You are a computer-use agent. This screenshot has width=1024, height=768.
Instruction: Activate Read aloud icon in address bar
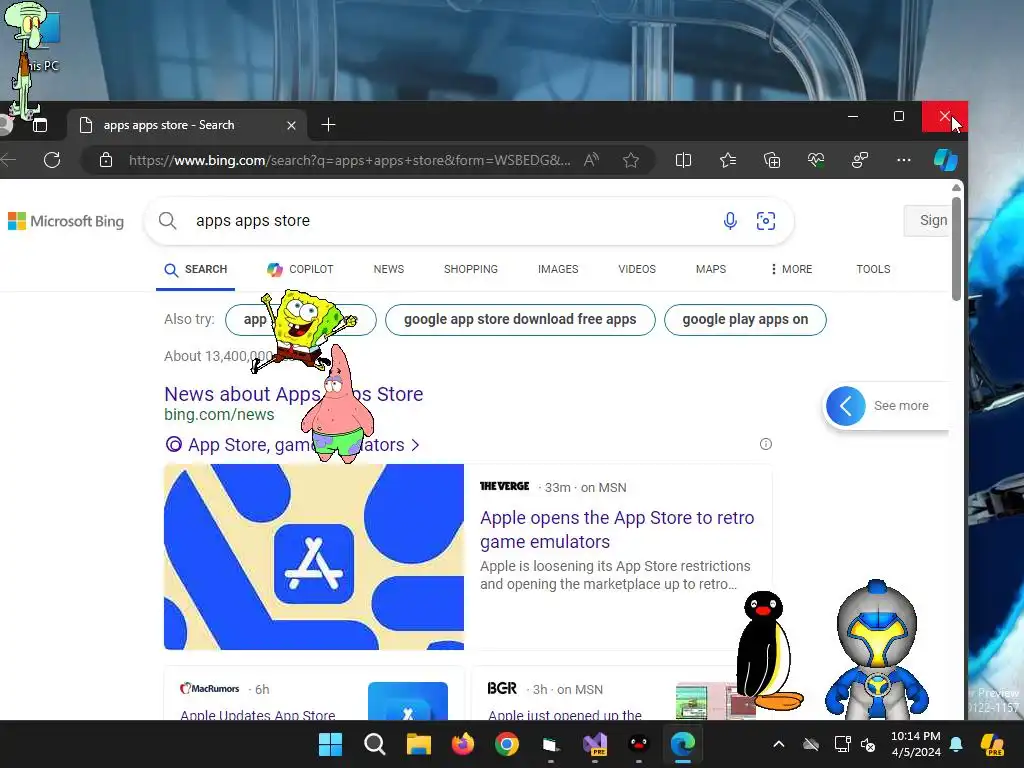click(x=591, y=160)
